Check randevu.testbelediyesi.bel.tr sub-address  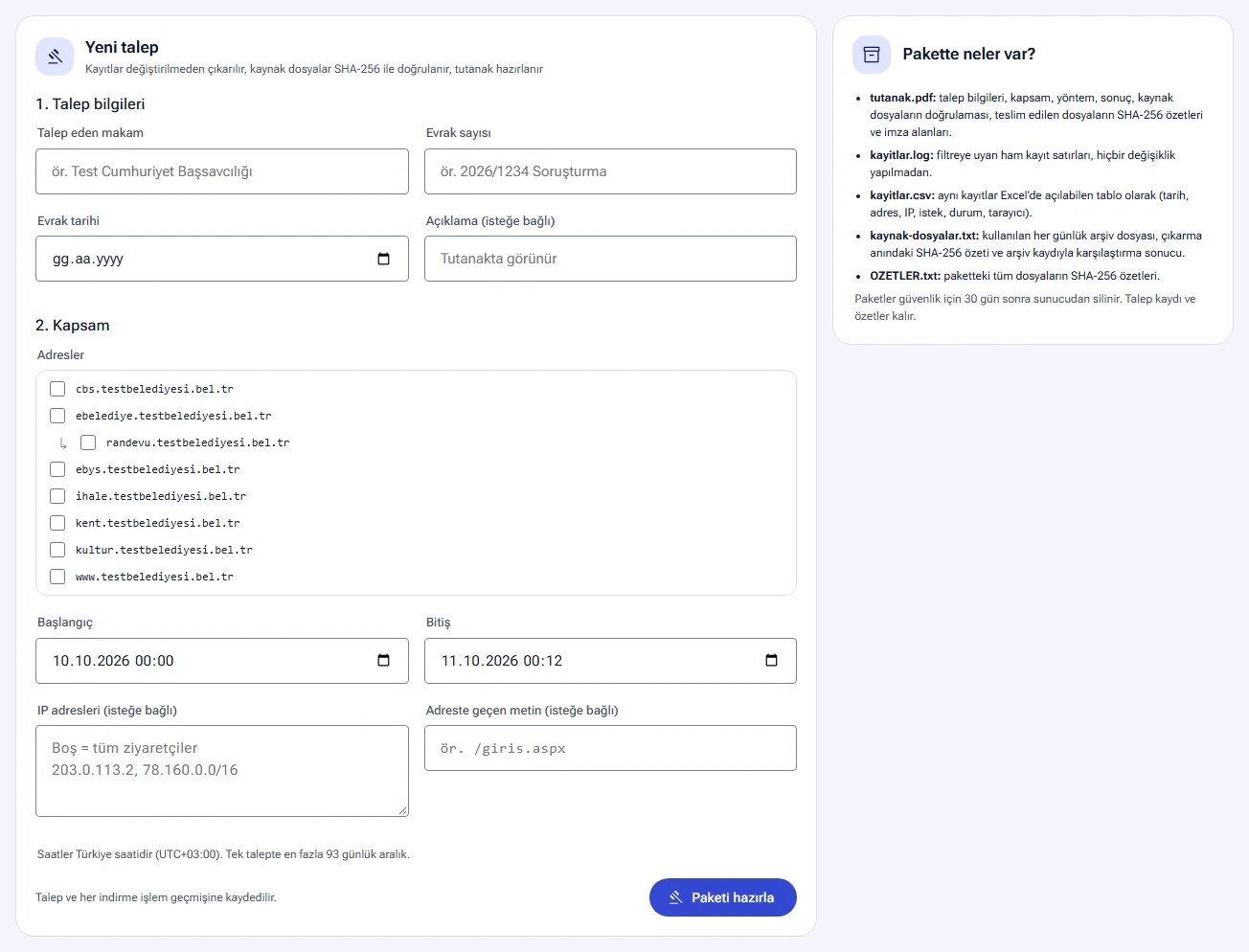(x=88, y=442)
